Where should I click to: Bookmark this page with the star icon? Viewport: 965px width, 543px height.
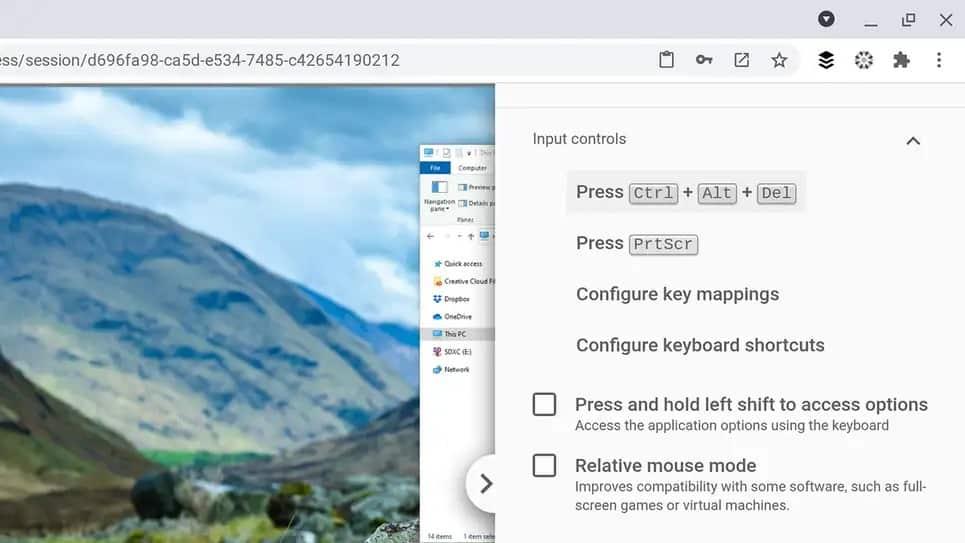(x=779, y=60)
